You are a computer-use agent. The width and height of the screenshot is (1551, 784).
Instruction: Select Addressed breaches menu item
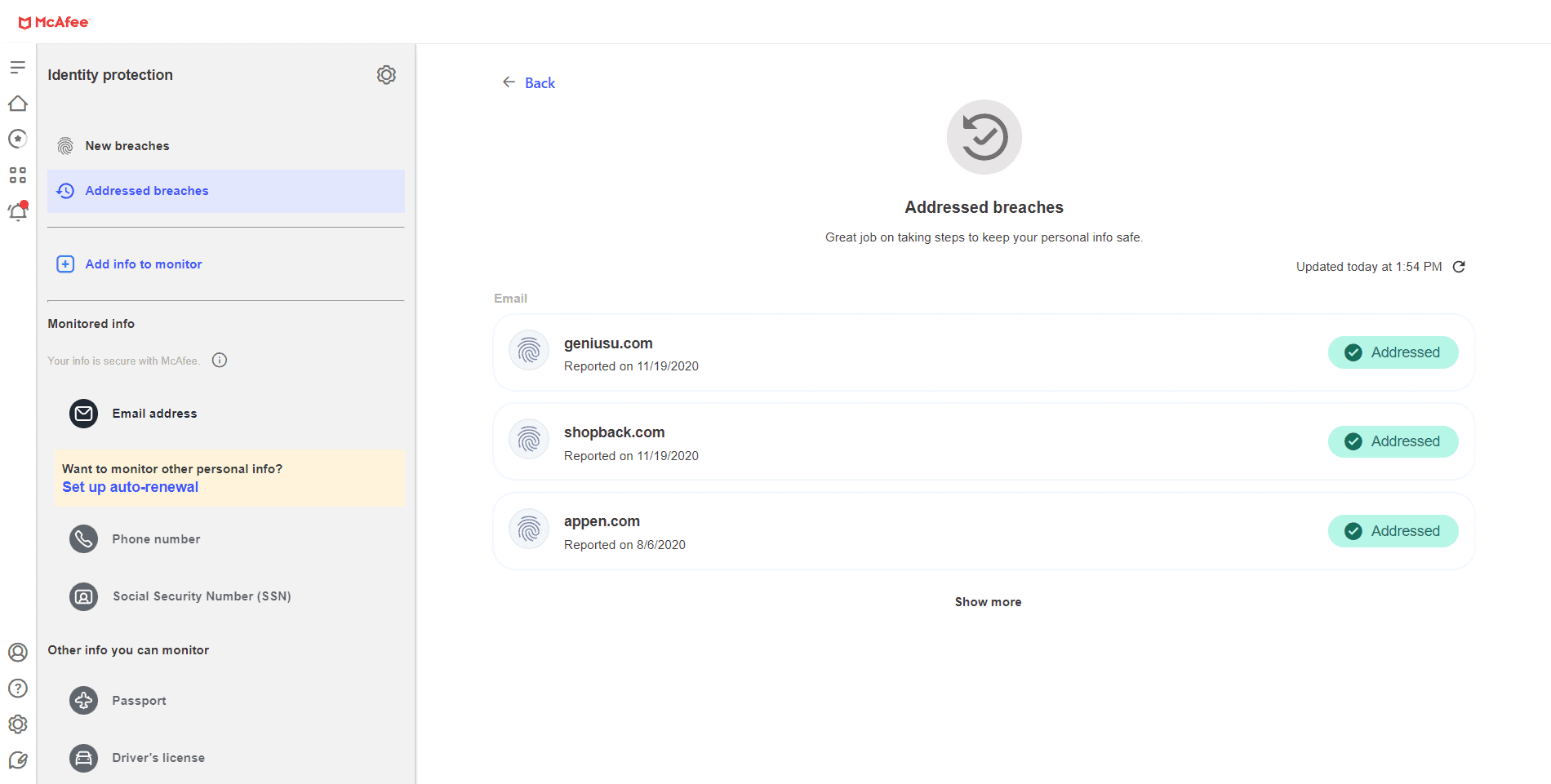(x=147, y=191)
